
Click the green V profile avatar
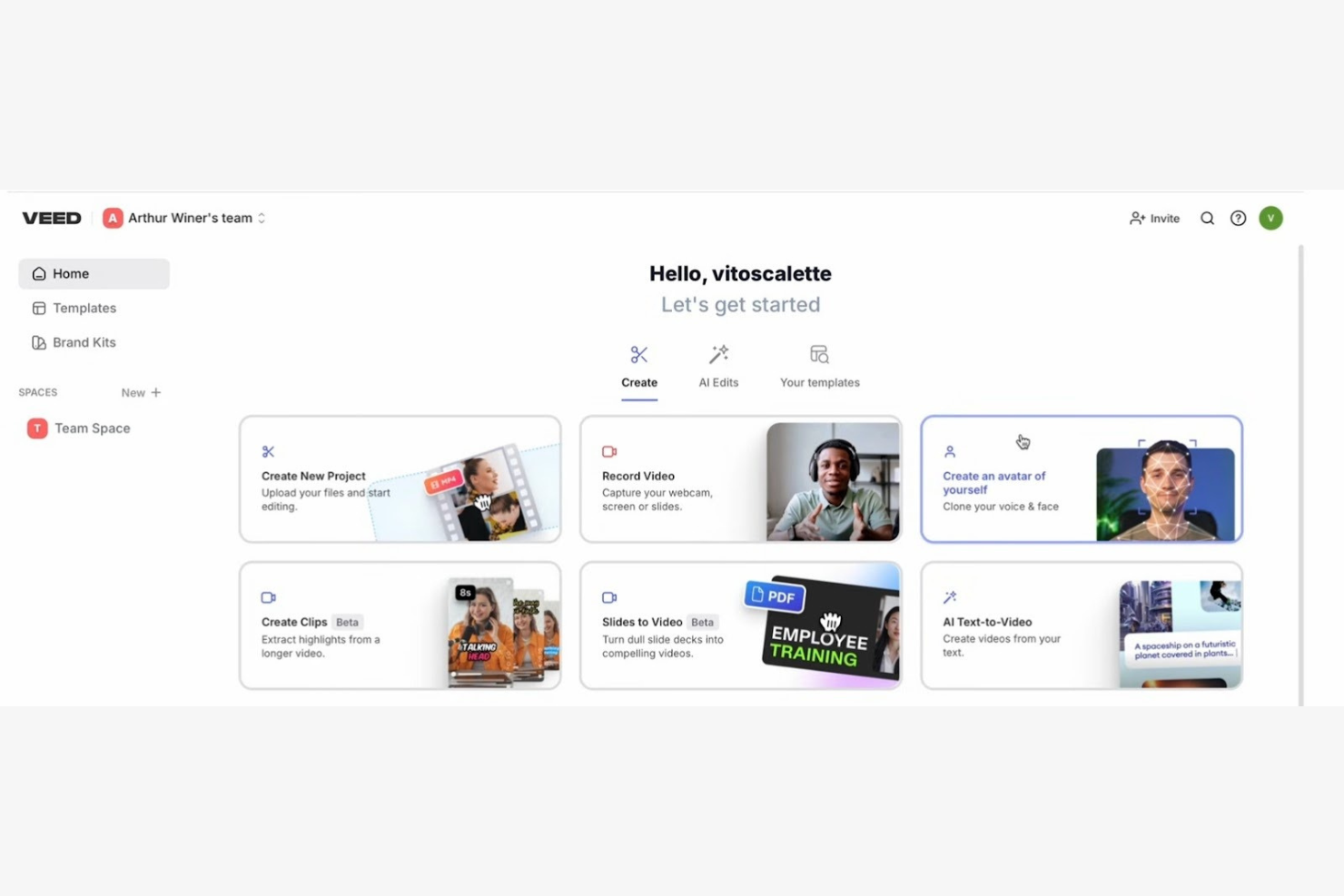(1270, 218)
